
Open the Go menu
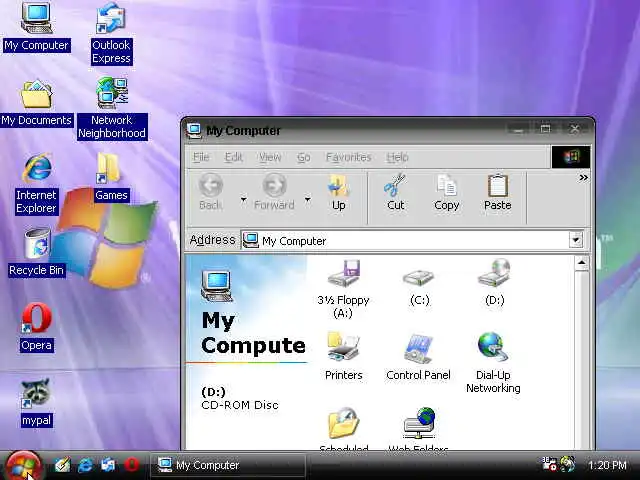(303, 157)
